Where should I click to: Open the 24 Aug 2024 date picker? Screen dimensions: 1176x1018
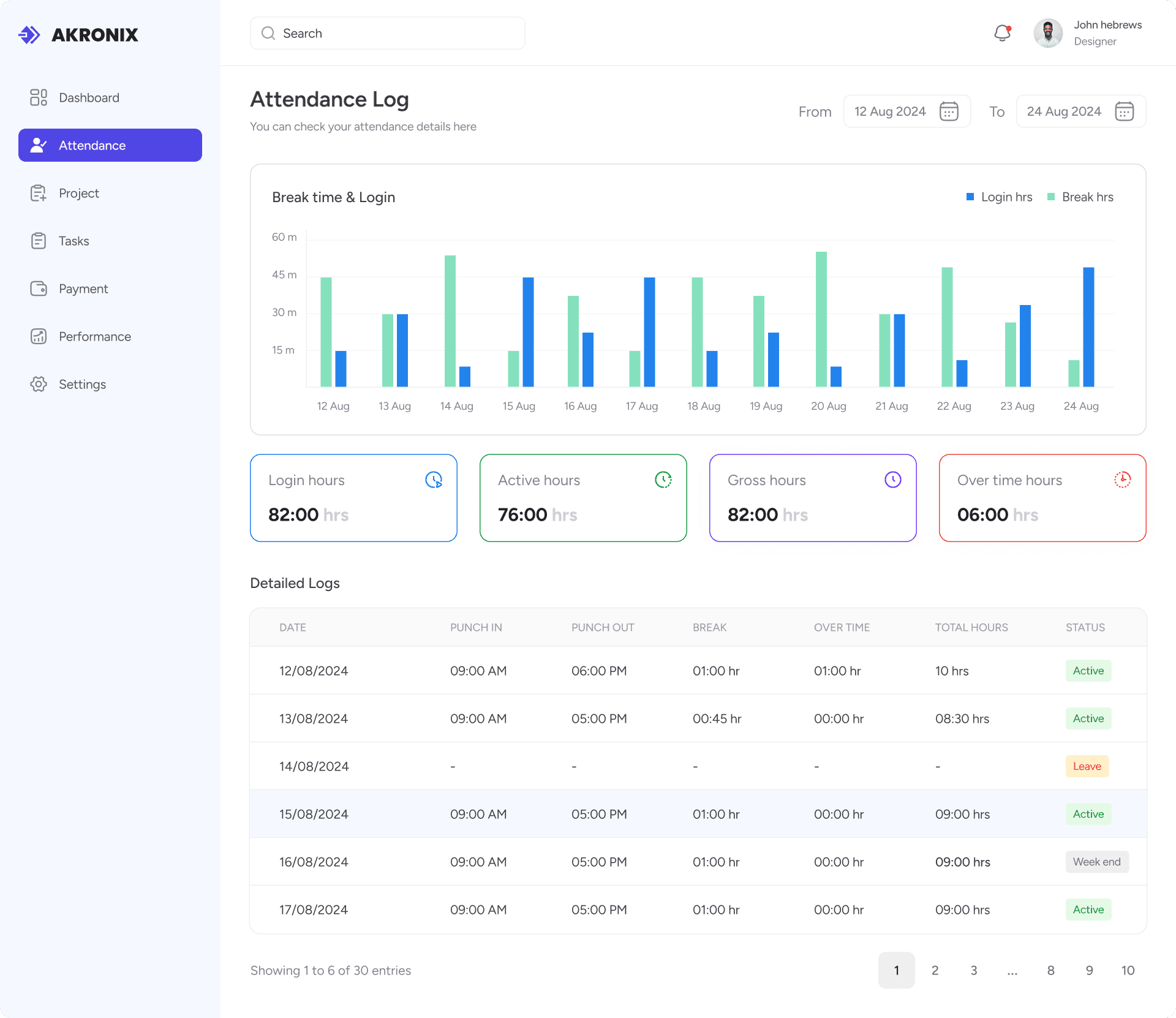pyautogui.click(x=1064, y=111)
